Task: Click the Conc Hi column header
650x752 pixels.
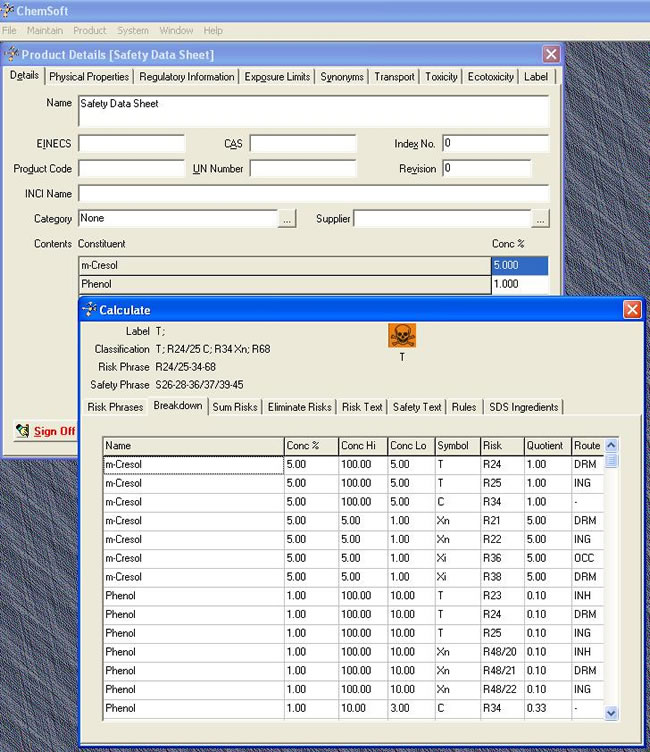Action: click(363, 446)
